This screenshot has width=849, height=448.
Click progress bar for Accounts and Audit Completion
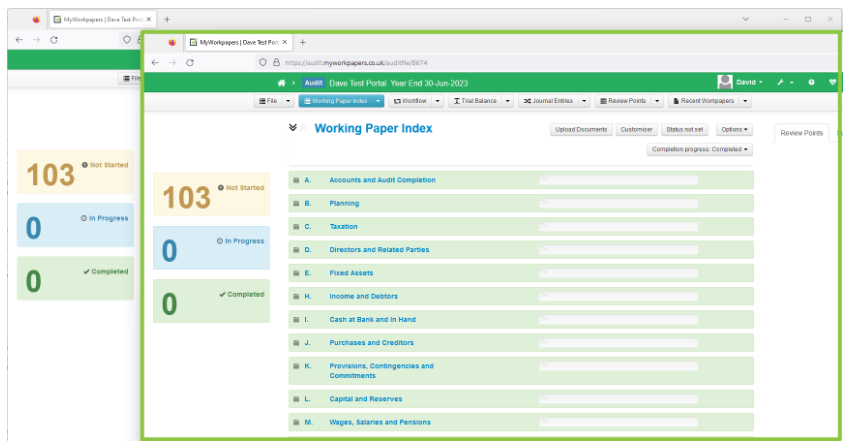tap(618, 180)
